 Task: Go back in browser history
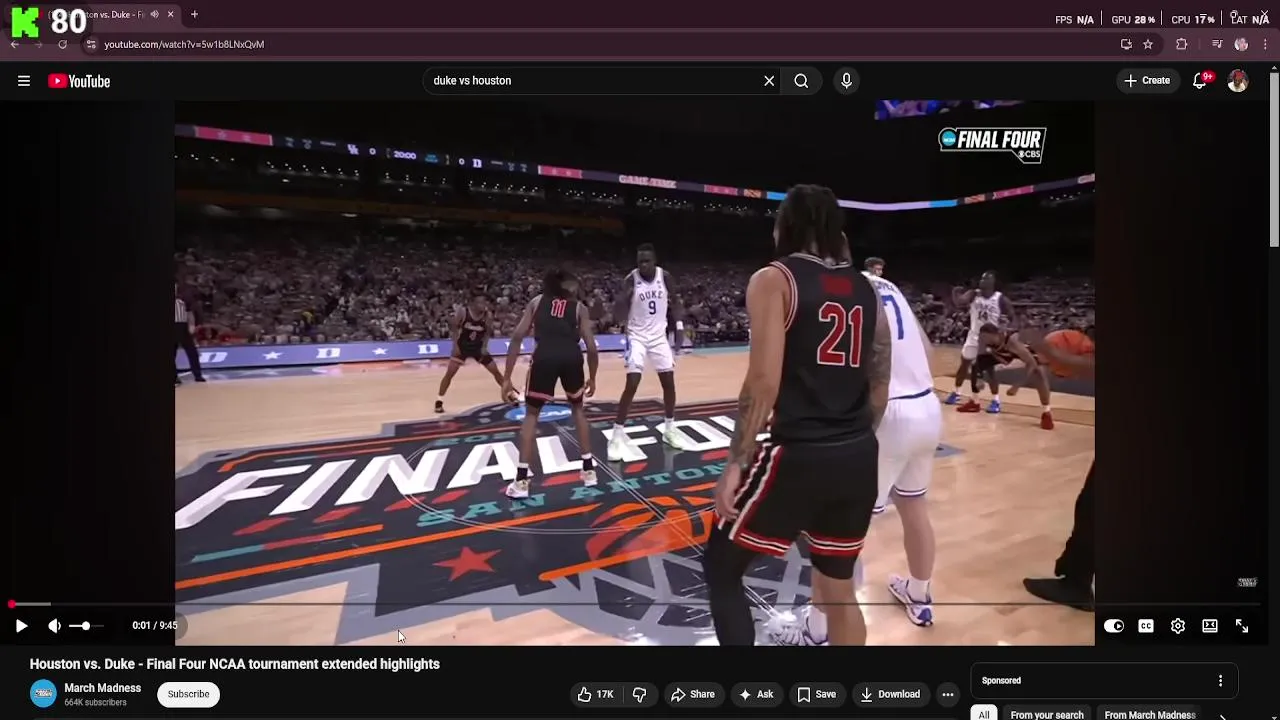tap(15, 44)
